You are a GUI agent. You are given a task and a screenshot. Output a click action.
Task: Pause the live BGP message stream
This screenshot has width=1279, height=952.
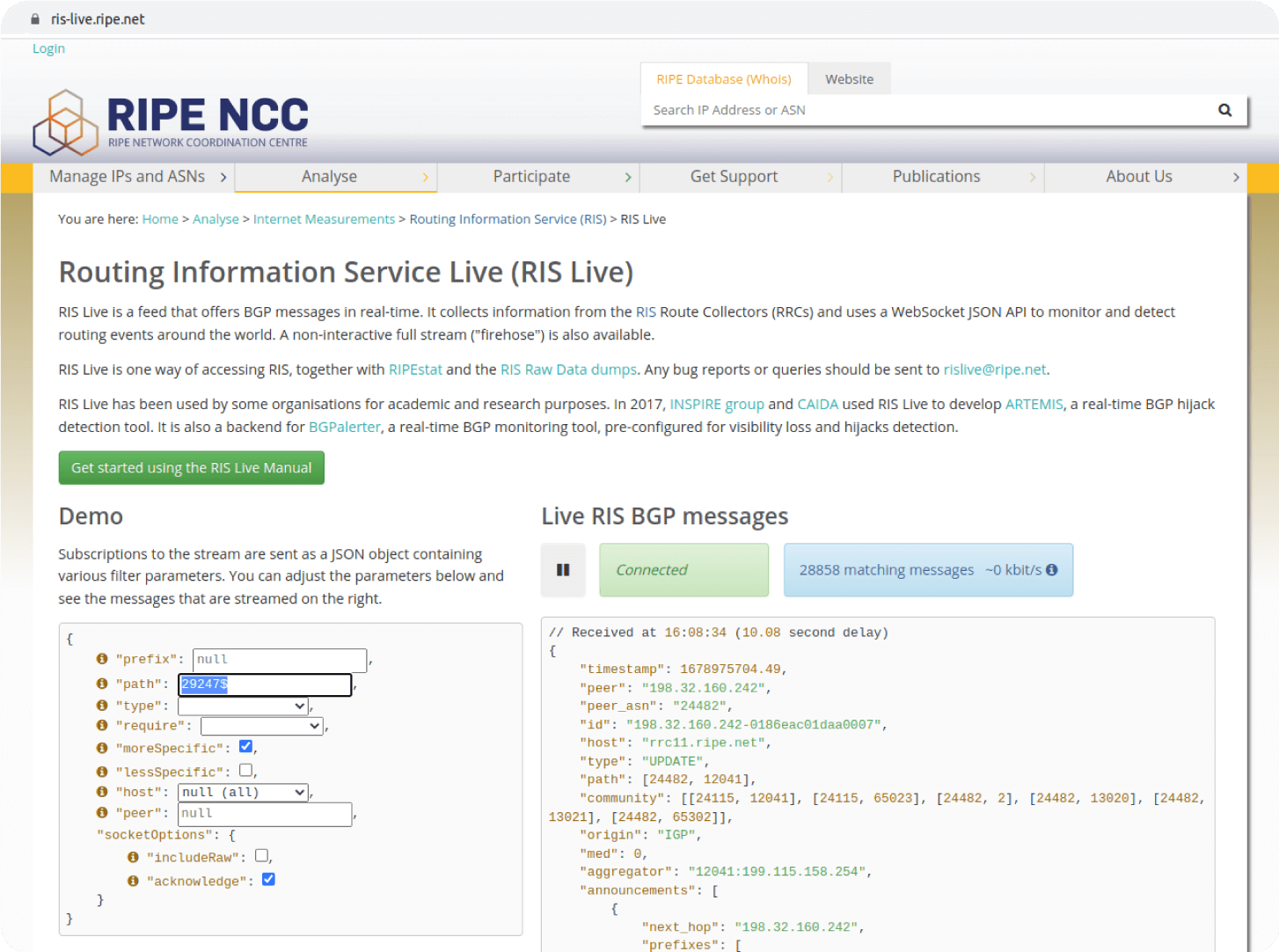pyautogui.click(x=563, y=570)
